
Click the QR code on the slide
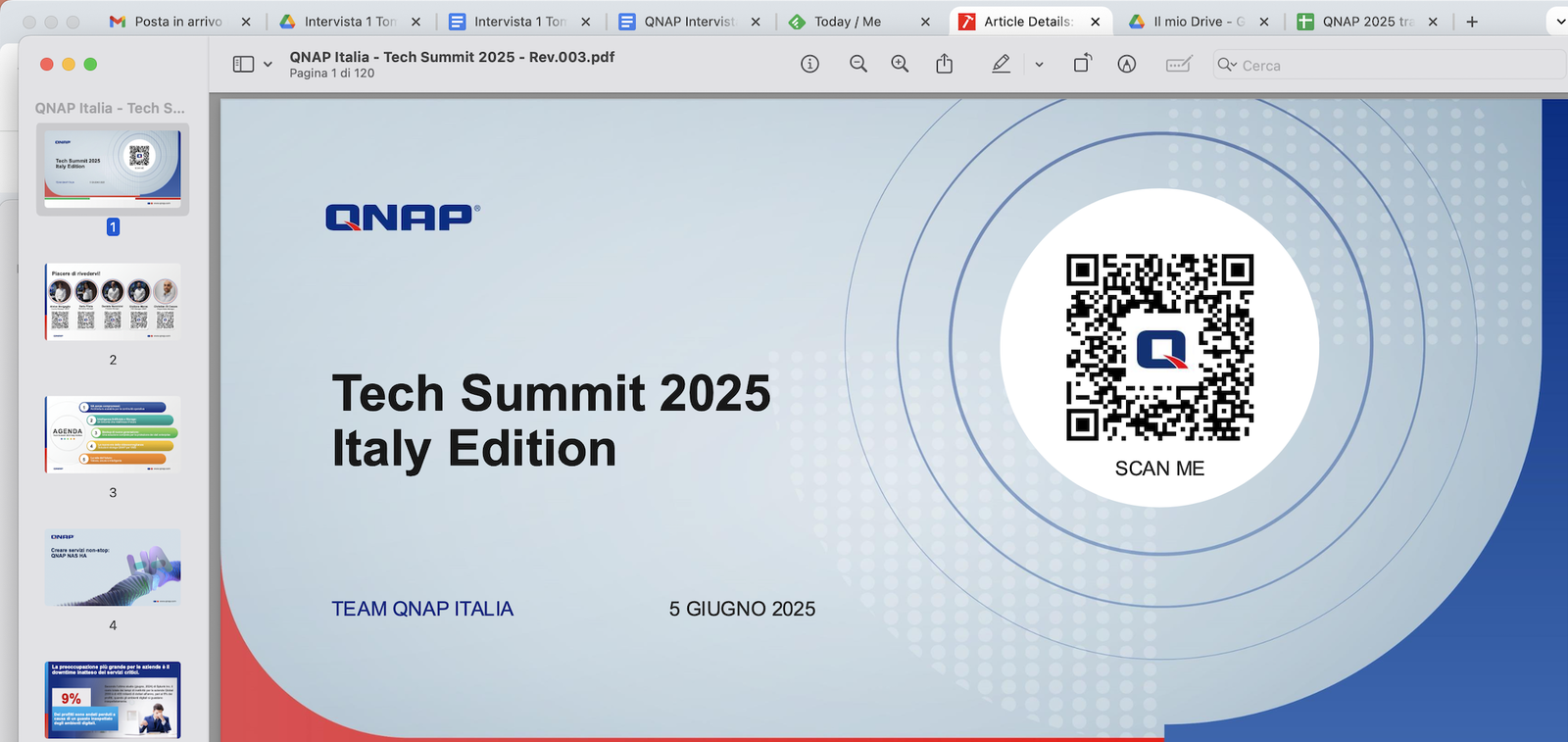pos(1159,347)
